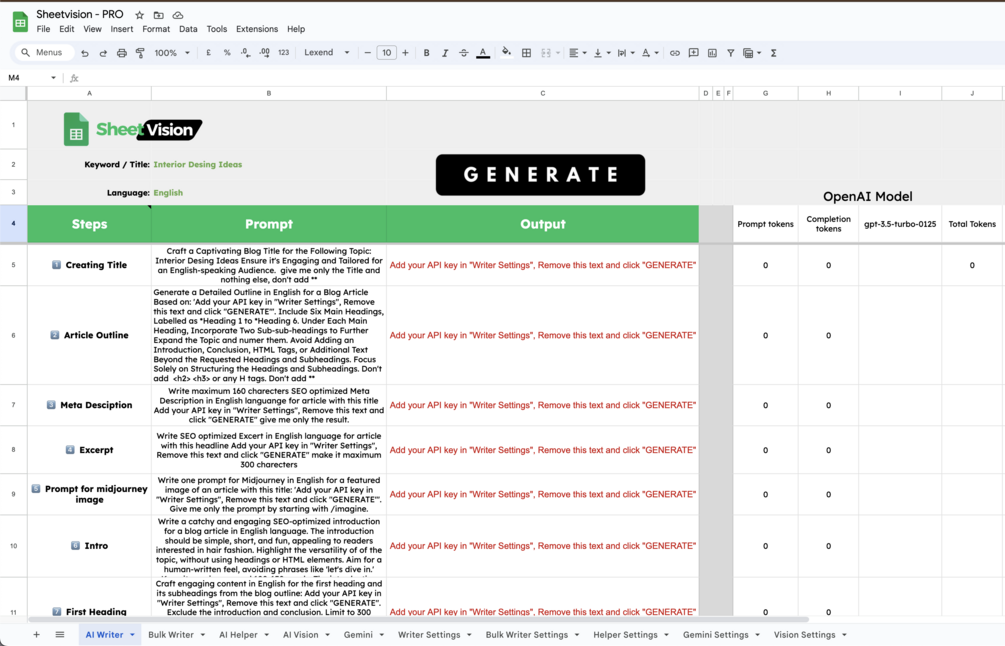
Task: Open the File menu
Action: (x=44, y=29)
